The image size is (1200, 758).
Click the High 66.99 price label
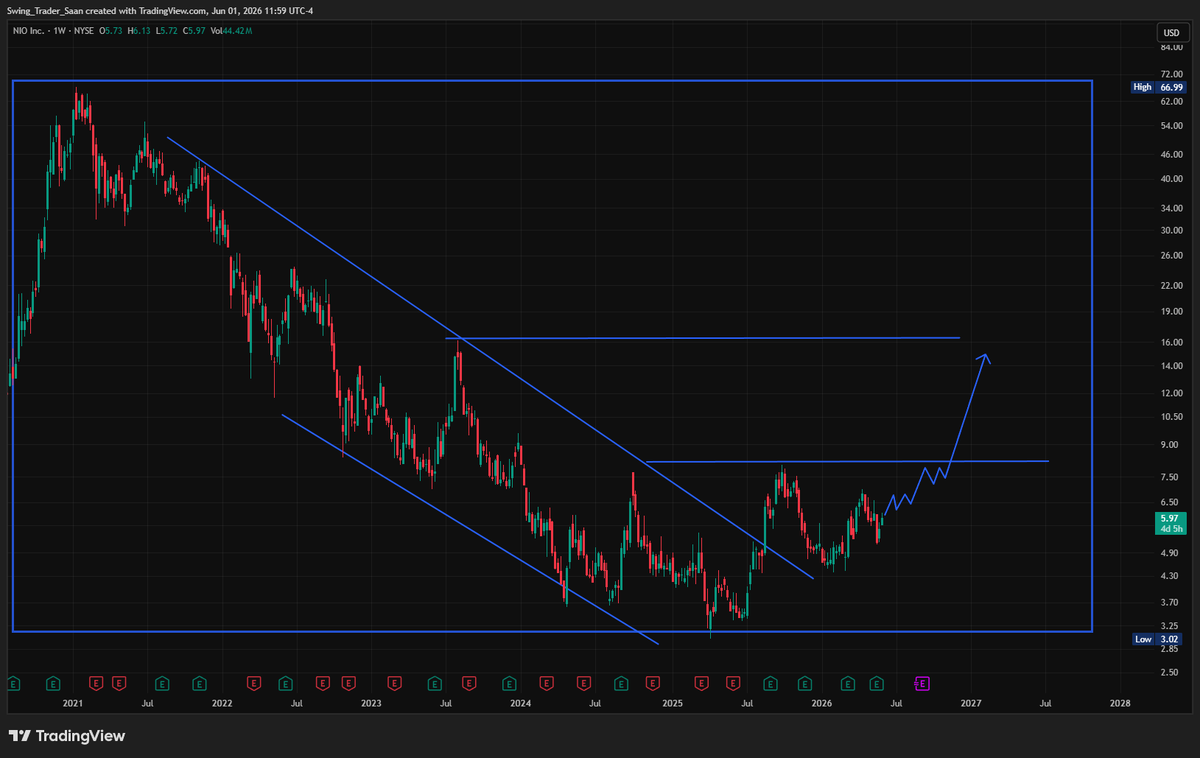(1158, 87)
